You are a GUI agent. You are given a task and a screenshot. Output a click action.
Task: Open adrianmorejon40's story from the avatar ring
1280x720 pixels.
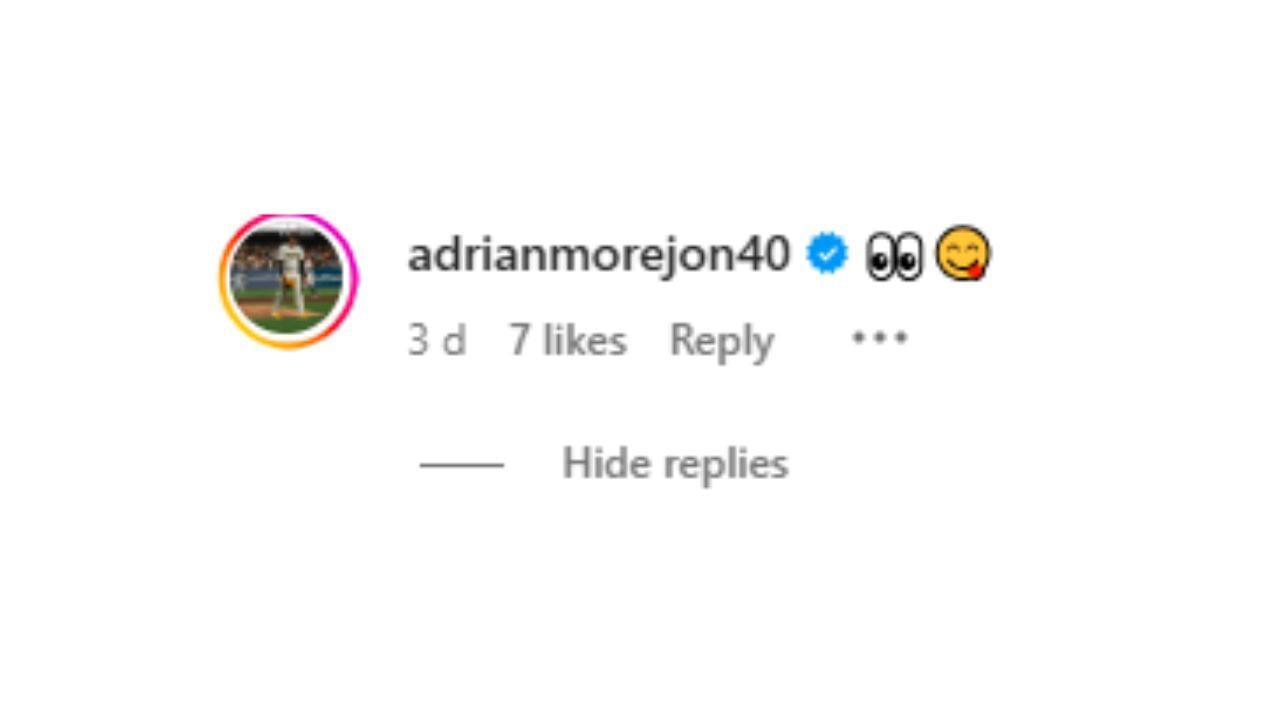point(288,280)
